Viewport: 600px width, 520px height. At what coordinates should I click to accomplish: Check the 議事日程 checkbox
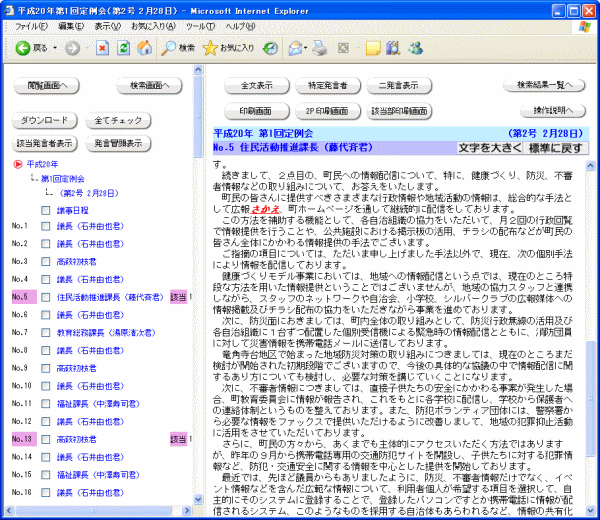pos(46,210)
